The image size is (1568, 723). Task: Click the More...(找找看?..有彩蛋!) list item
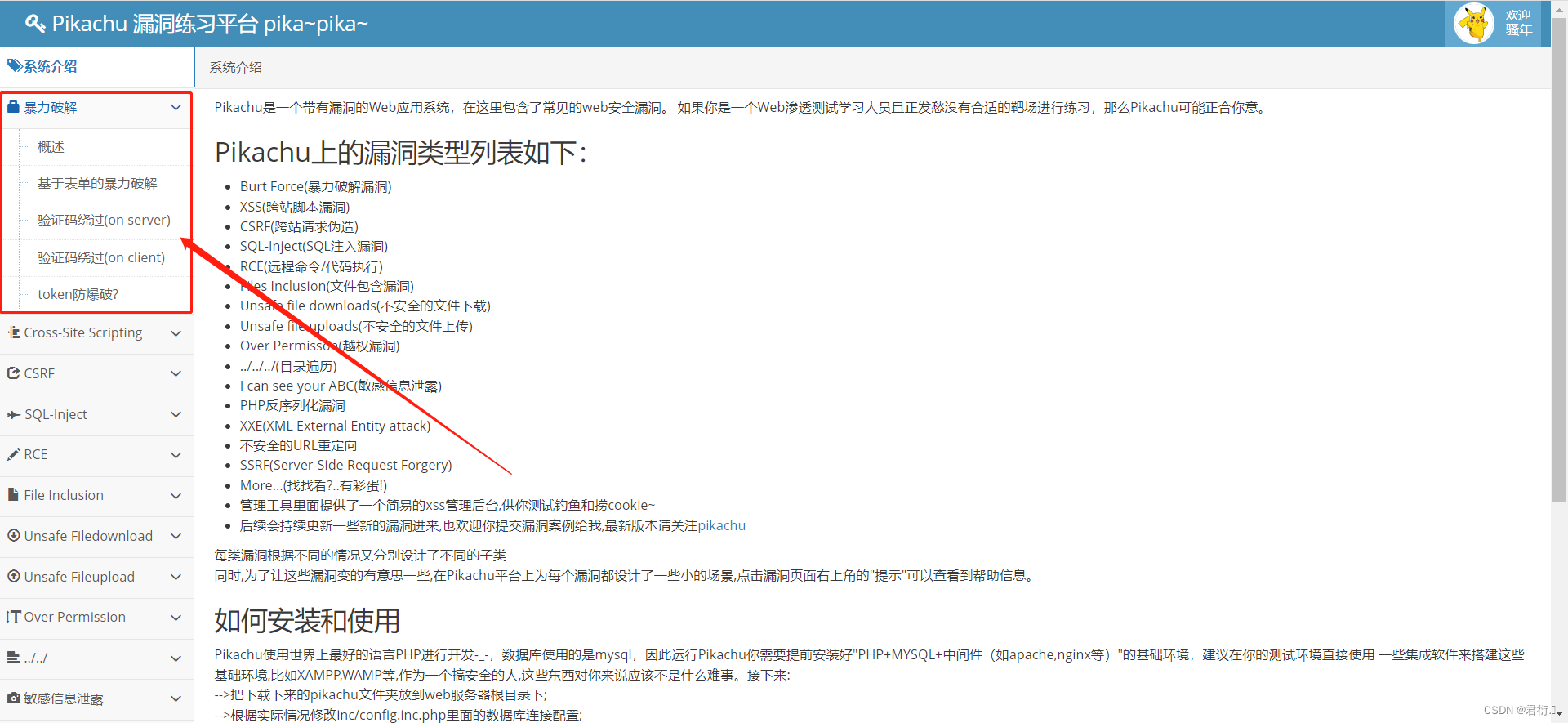click(x=314, y=485)
